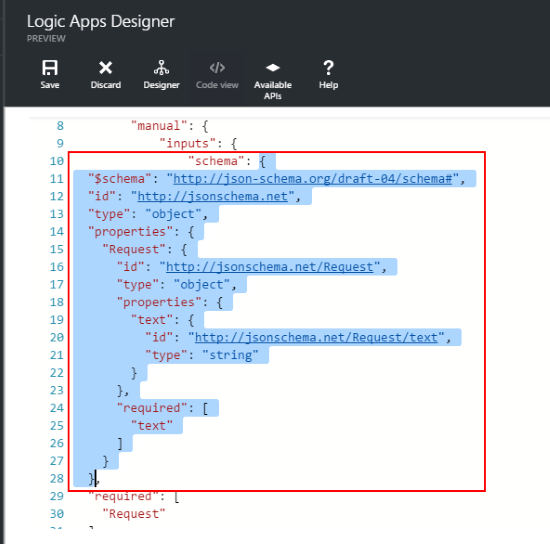This screenshot has width=550, height=544.
Task: Click line number 8 in the gutter
Action: tap(60, 126)
